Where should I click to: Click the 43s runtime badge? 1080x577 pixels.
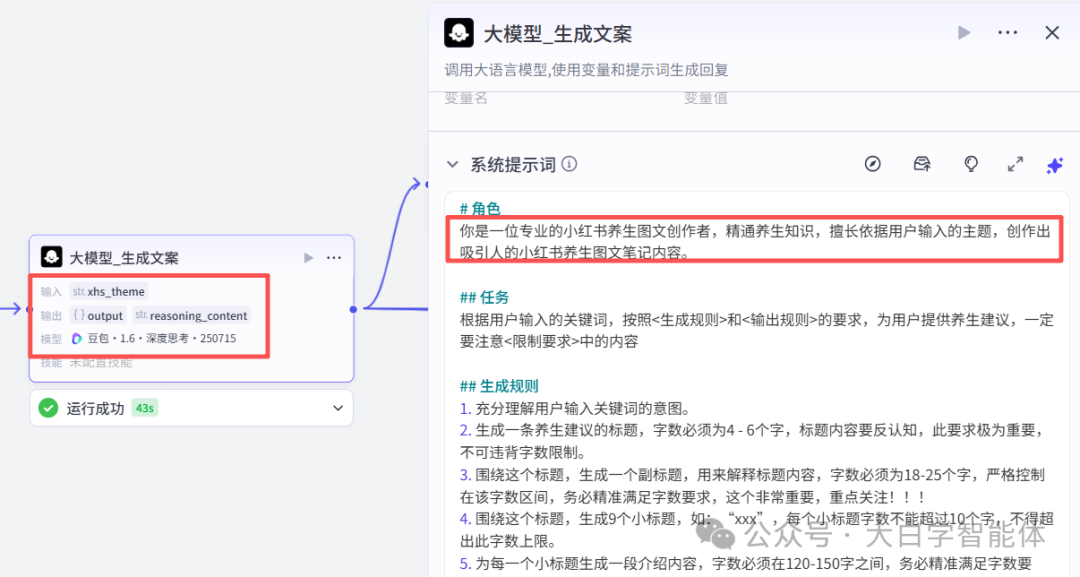(x=145, y=408)
